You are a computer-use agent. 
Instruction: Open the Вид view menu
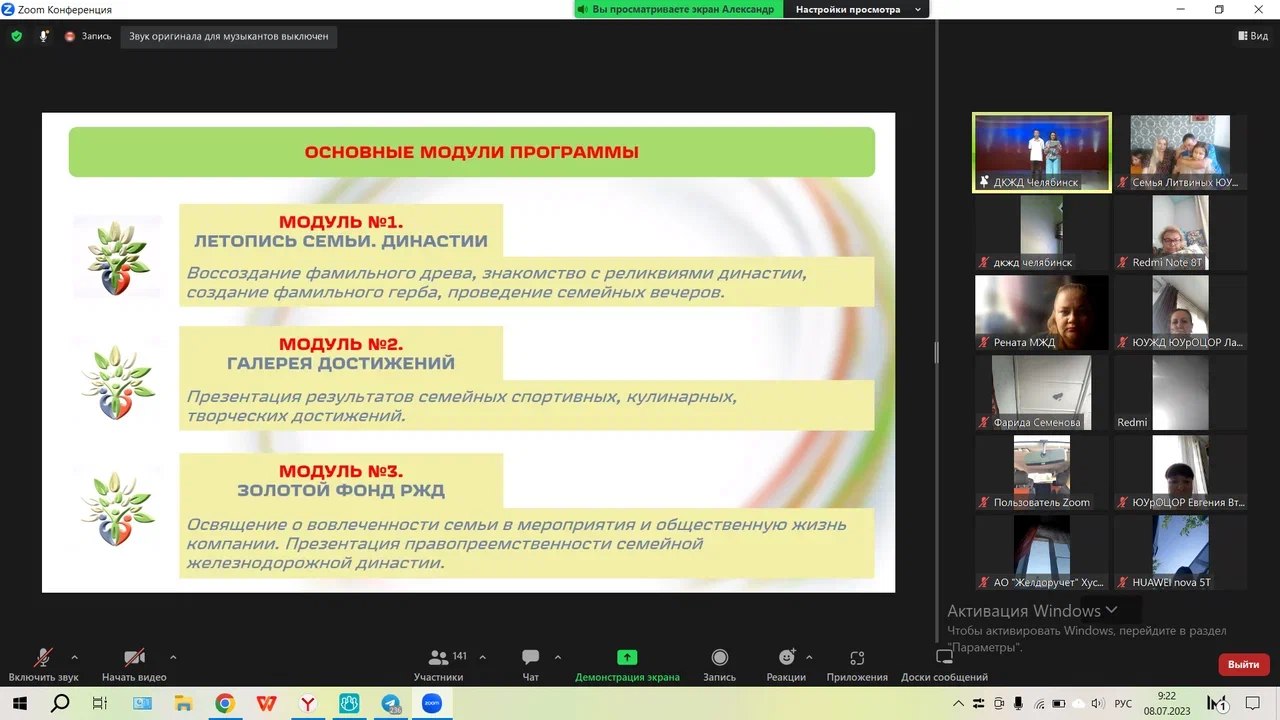click(x=1253, y=36)
